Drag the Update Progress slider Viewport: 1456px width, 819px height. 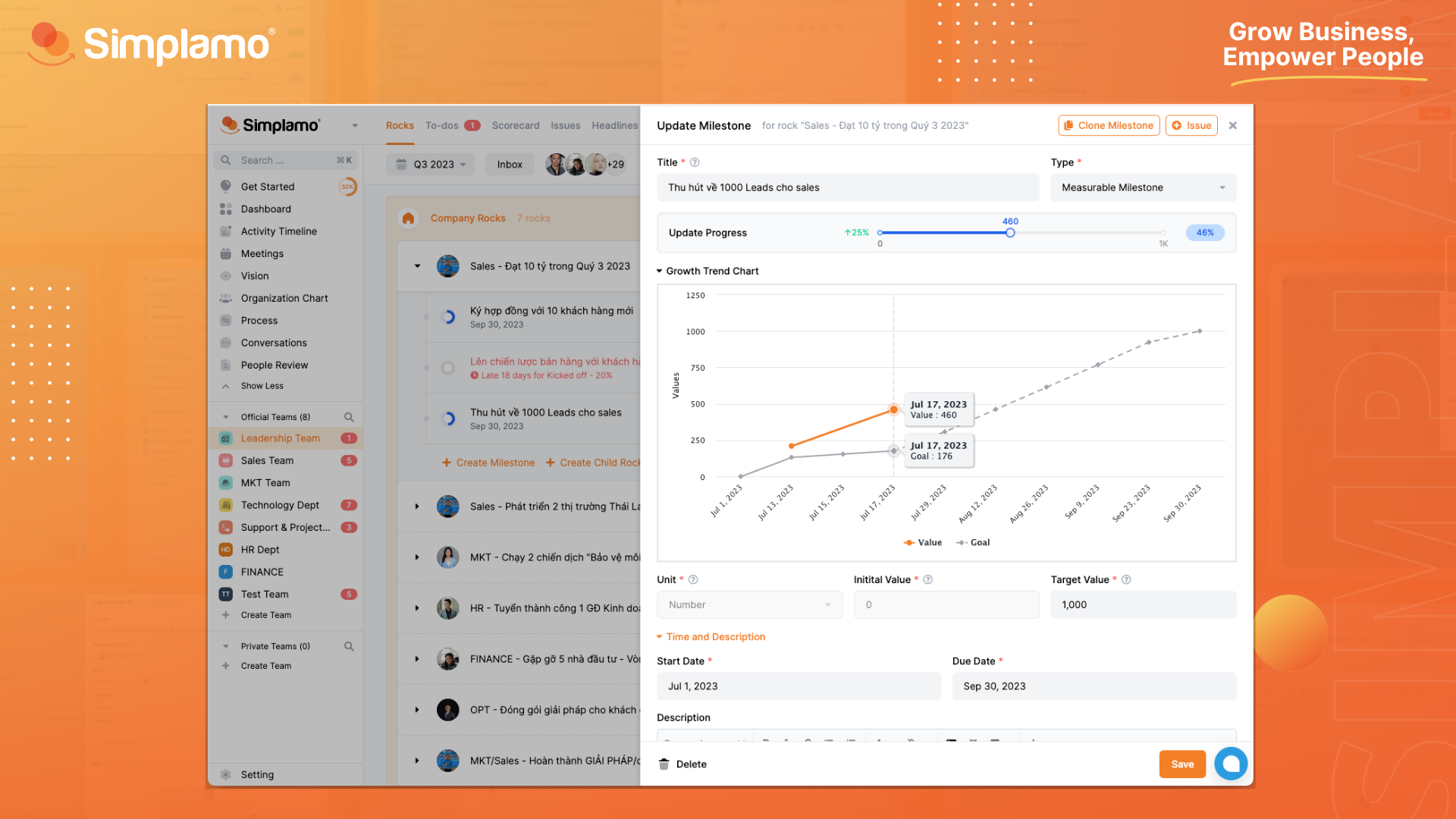pyautogui.click(x=1010, y=232)
